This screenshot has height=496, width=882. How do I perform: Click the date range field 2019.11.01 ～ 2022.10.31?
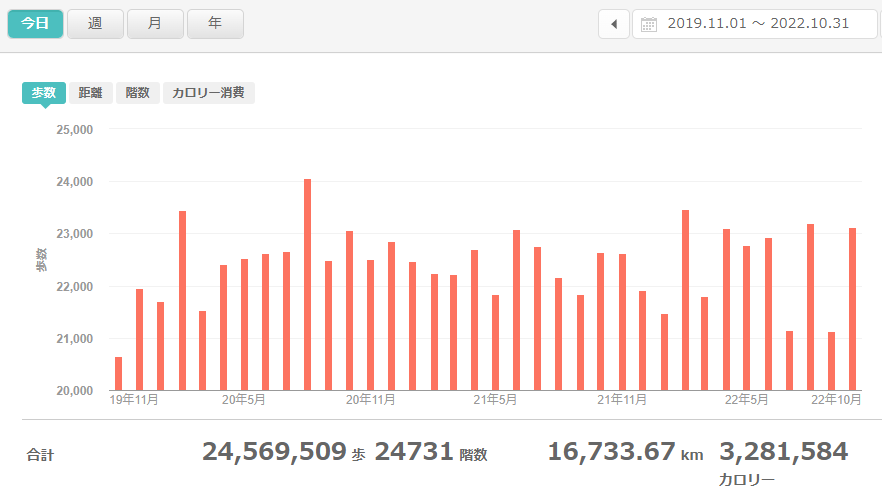[x=755, y=24]
